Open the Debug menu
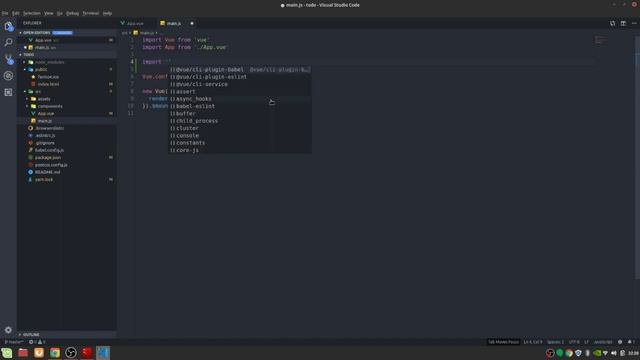640x360 pixels. tap(72, 13)
